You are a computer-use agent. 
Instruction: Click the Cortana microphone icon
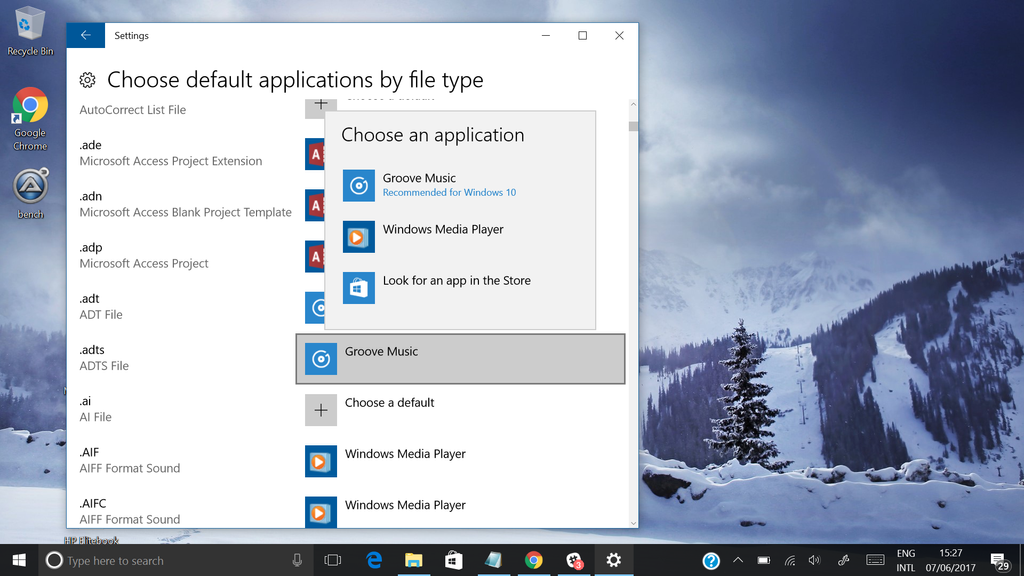pos(295,560)
